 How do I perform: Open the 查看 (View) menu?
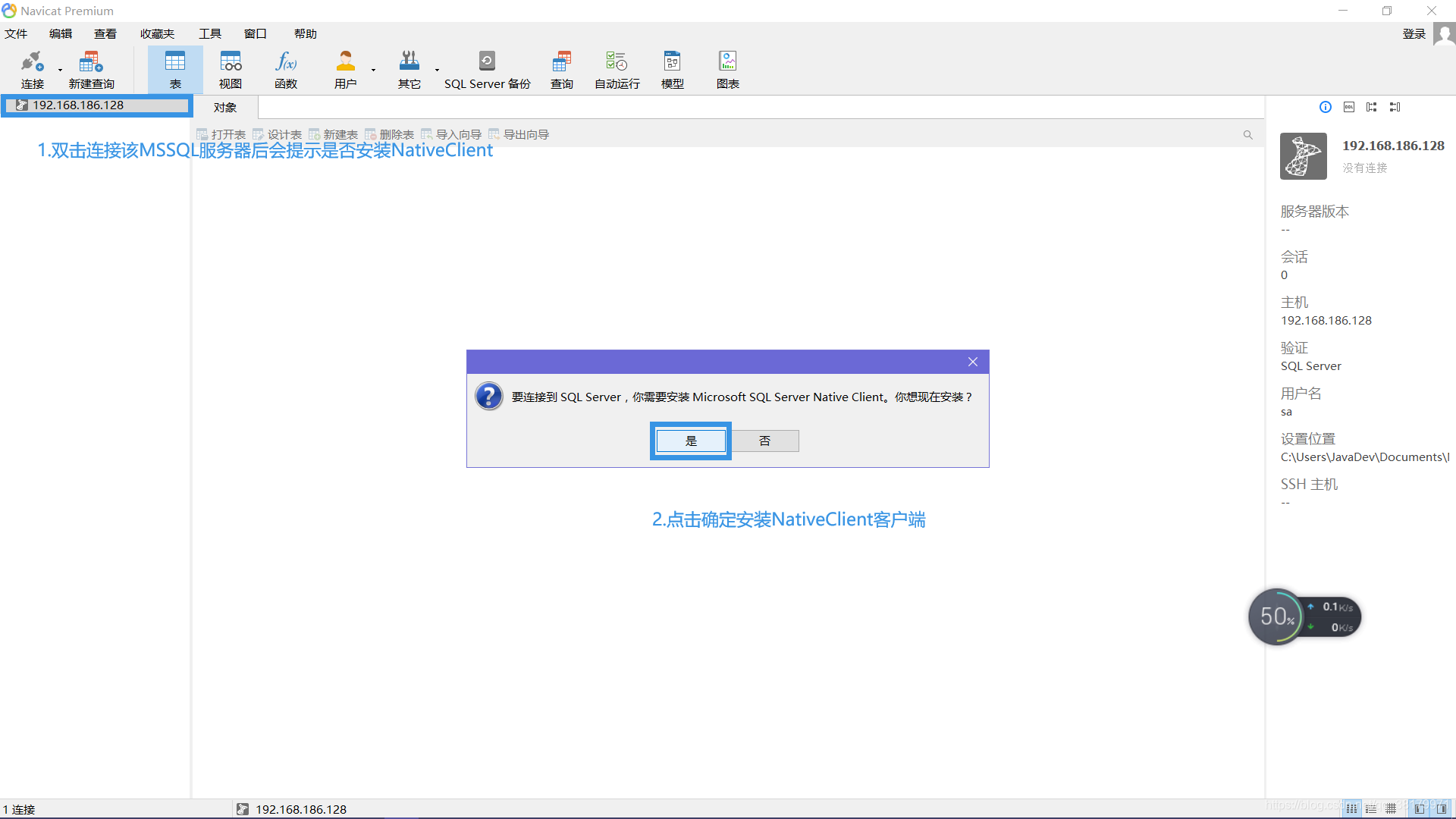(x=105, y=34)
